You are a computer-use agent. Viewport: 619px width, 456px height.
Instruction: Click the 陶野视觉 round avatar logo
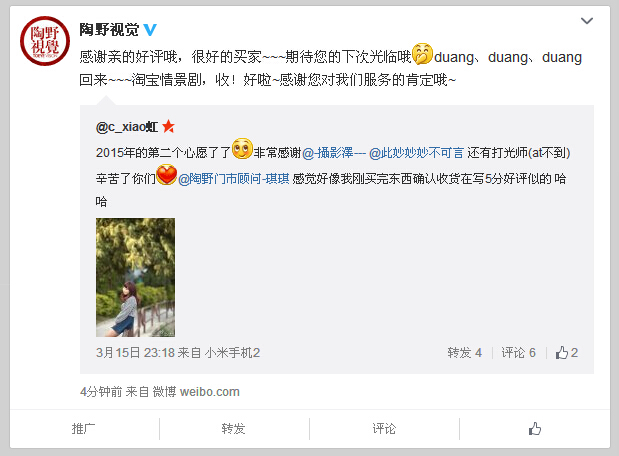(45, 41)
